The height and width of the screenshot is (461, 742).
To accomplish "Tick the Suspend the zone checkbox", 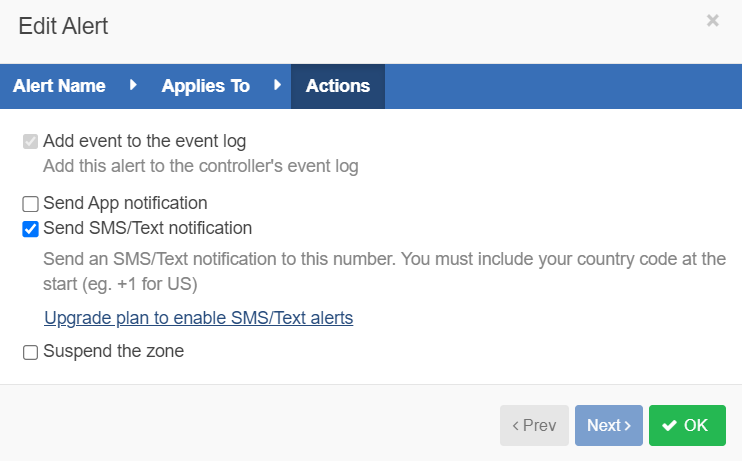I will tap(30, 352).
